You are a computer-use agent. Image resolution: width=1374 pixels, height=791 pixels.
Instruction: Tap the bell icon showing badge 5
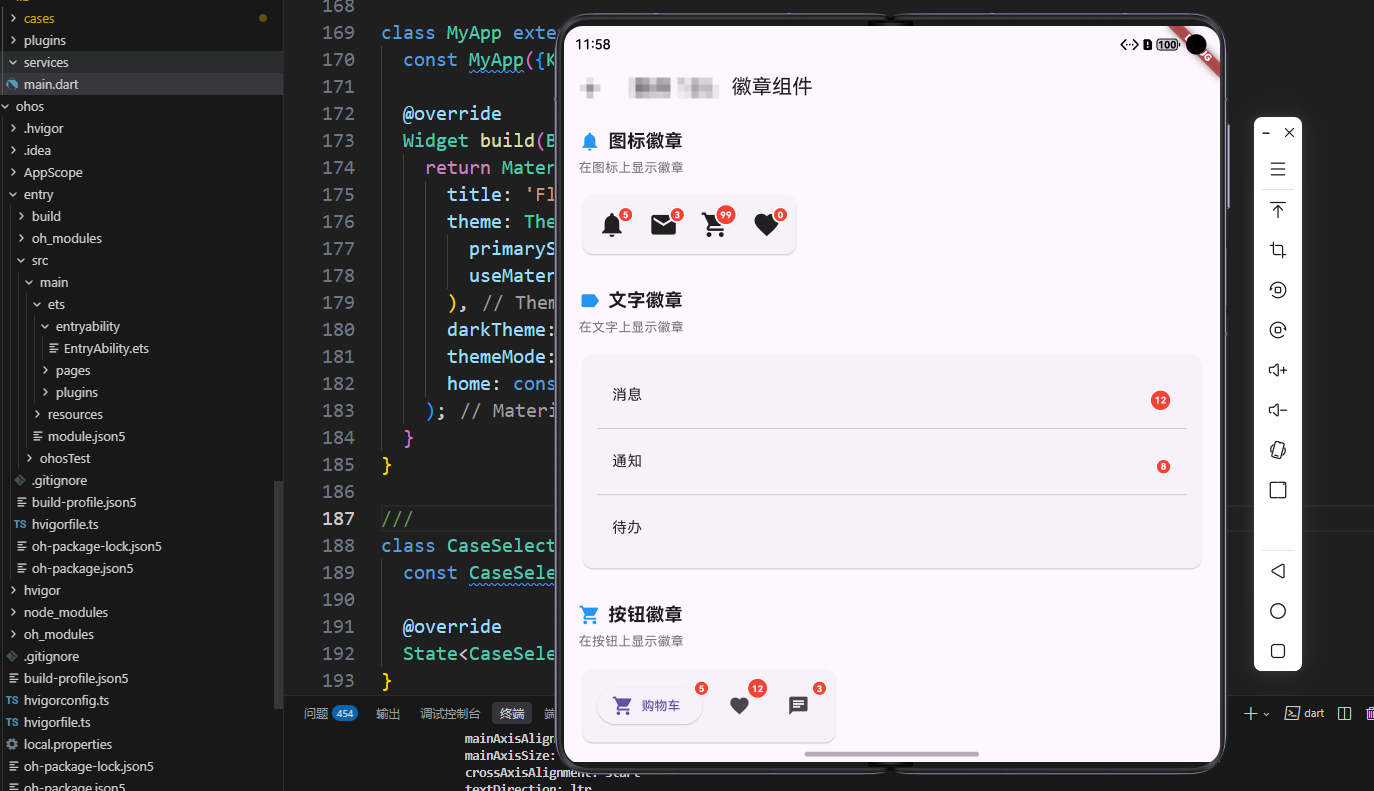(613, 225)
